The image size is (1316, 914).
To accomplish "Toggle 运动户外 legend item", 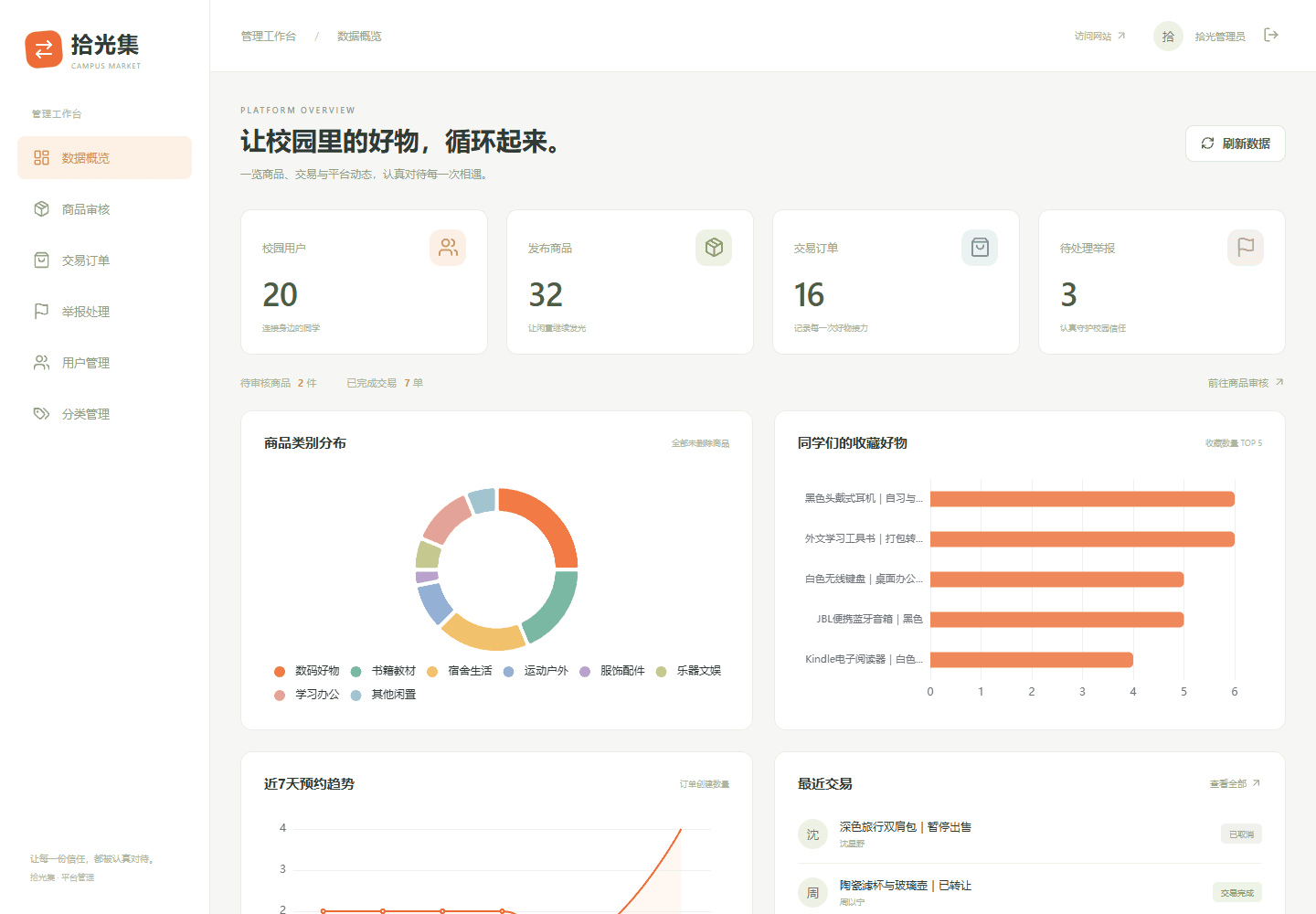I will pyautogui.click(x=536, y=671).
